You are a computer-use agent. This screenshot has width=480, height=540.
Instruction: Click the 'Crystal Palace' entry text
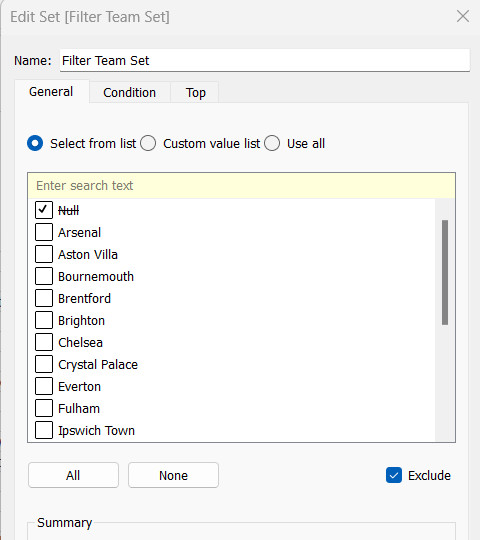98,365
